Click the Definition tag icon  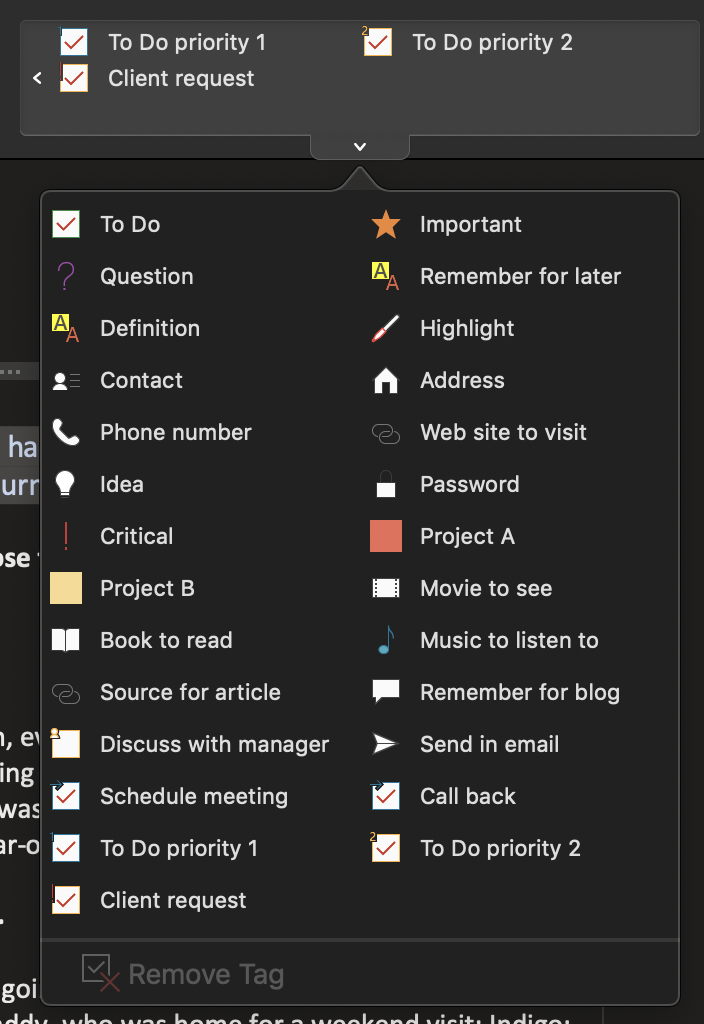65,328
